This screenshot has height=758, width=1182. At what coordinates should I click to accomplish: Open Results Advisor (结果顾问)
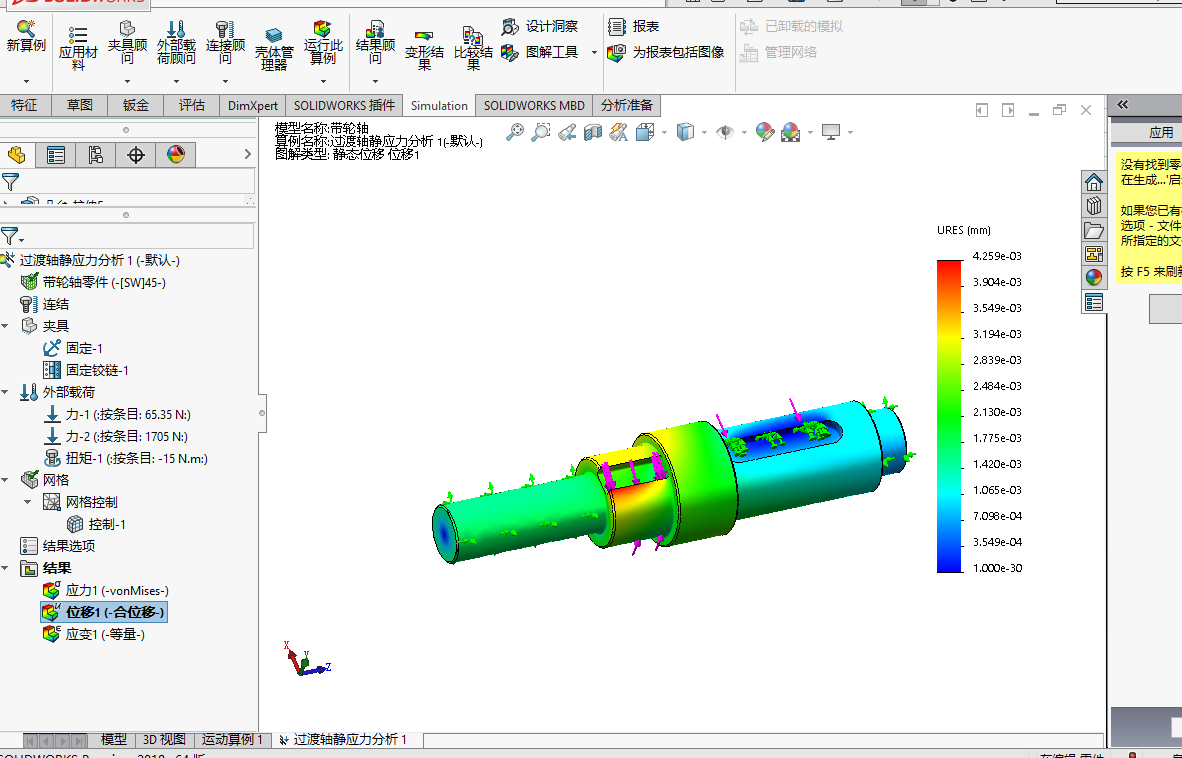[375, 44]
